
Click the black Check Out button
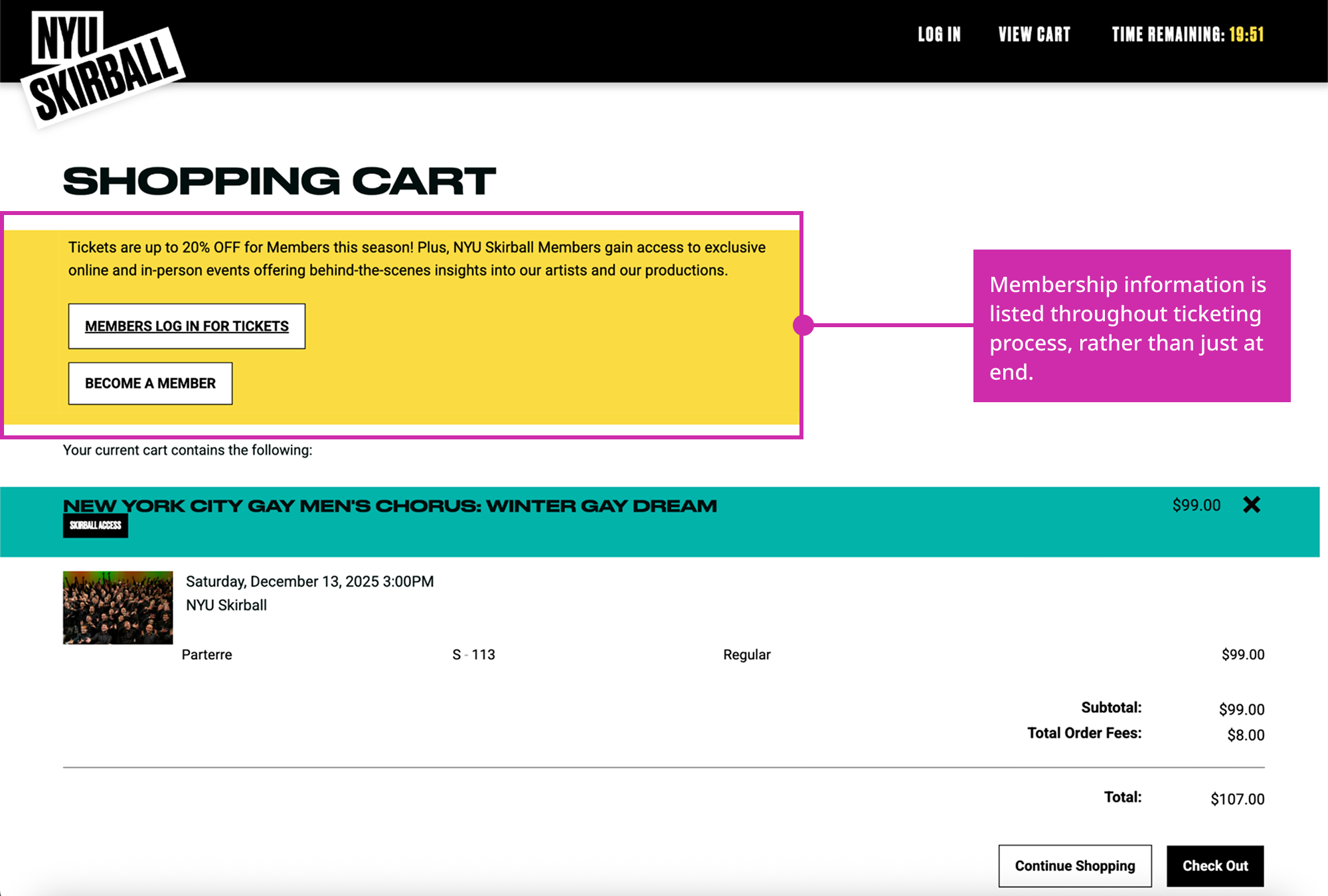tap(1214, 866)
